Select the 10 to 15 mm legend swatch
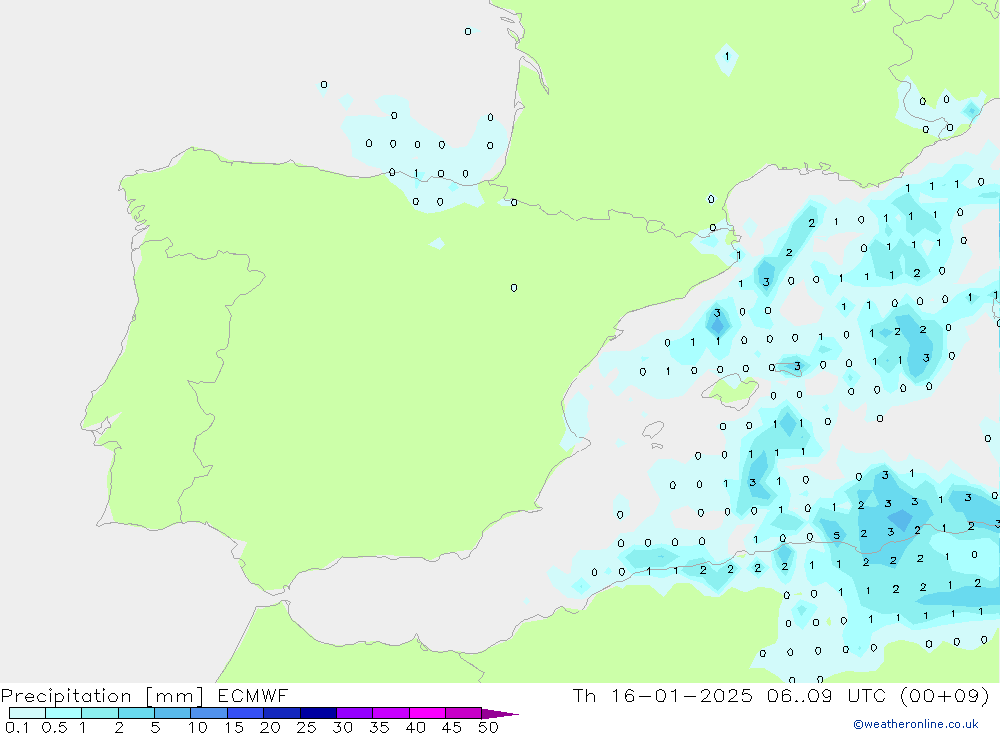Image resolution: width=1000 pixels, height=733 pixels. pos(209,713)
